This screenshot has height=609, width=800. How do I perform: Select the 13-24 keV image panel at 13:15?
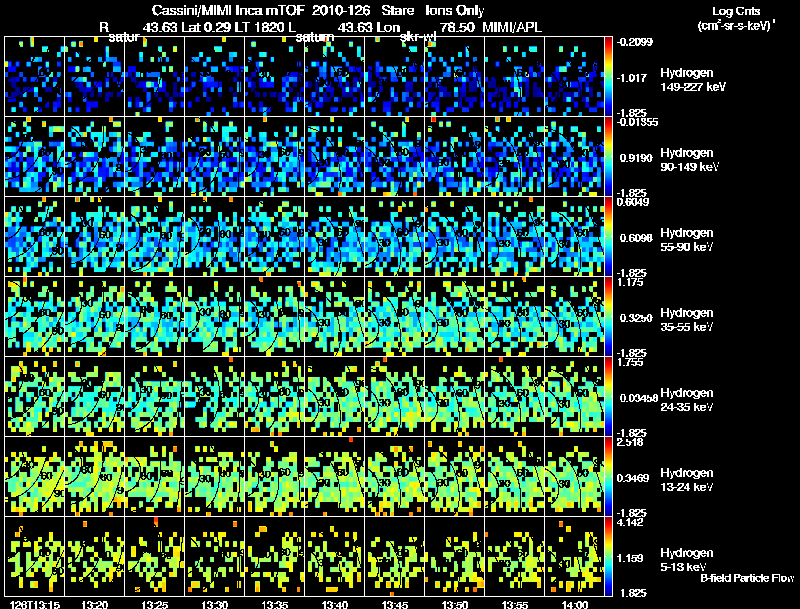(35, 477)
